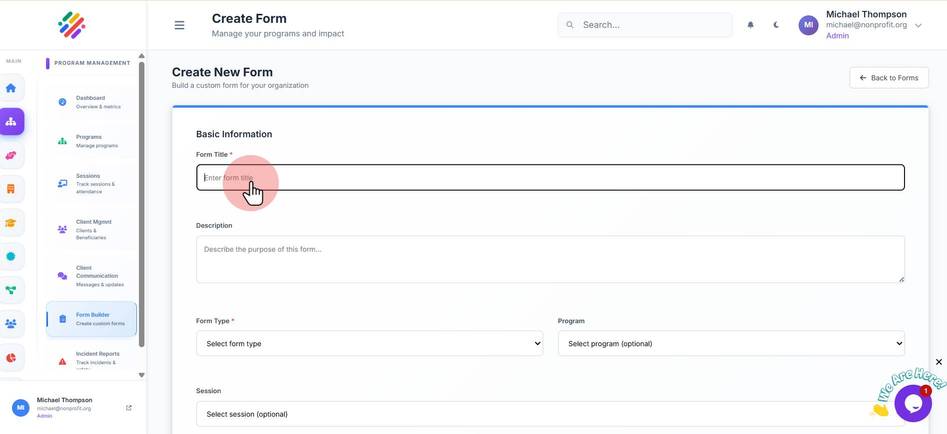Select the red pie chart rail icon
The width and height of the screenshot is (947, 434).
click(11, 358)
